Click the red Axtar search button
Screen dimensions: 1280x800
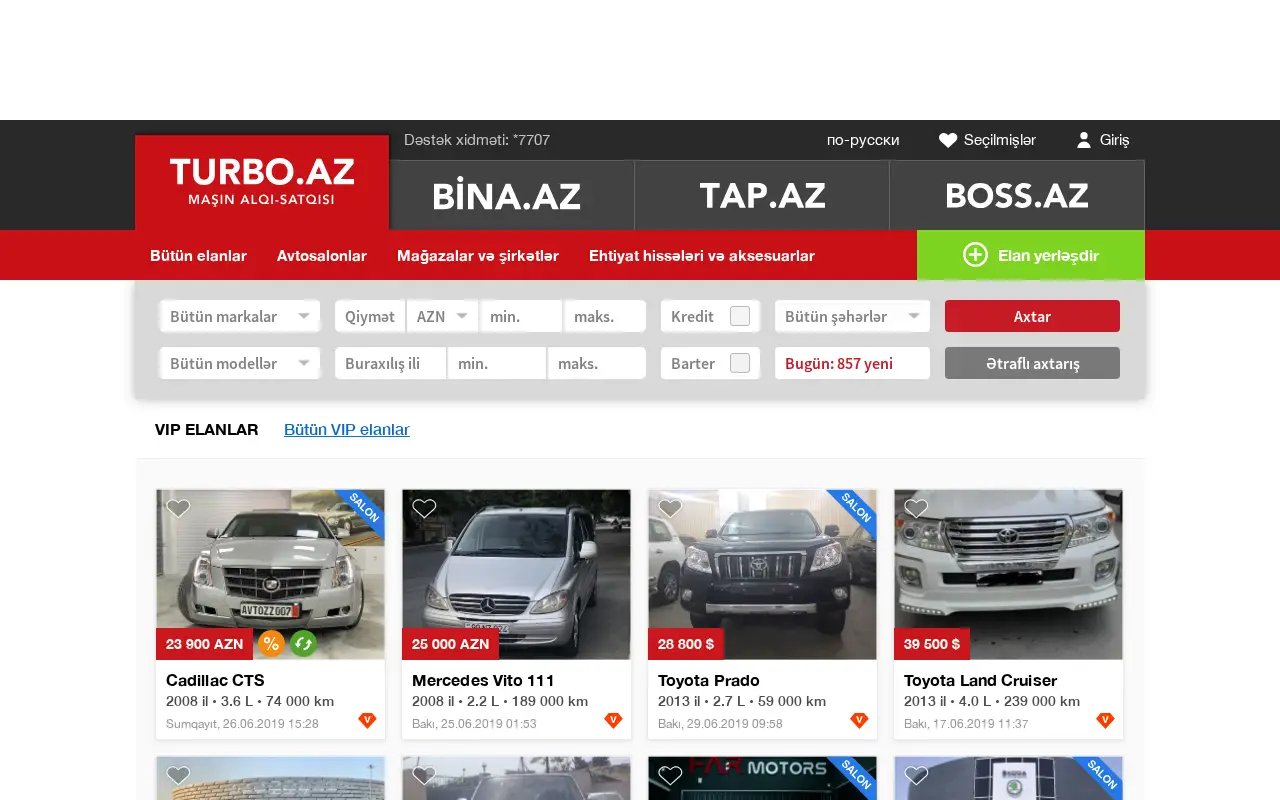tap(1032, 316)
